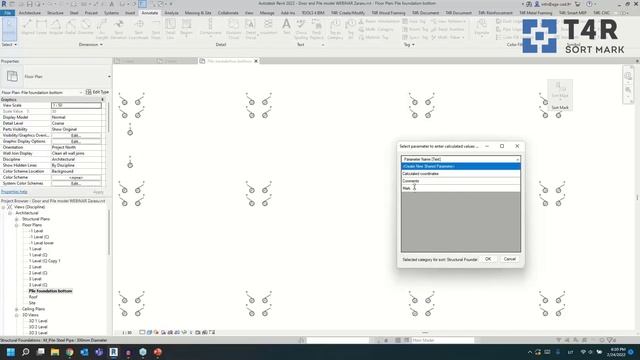Collapse the Graphics section in Properties
This screenshot has height=360, width=640.
(x=102, y=99)
